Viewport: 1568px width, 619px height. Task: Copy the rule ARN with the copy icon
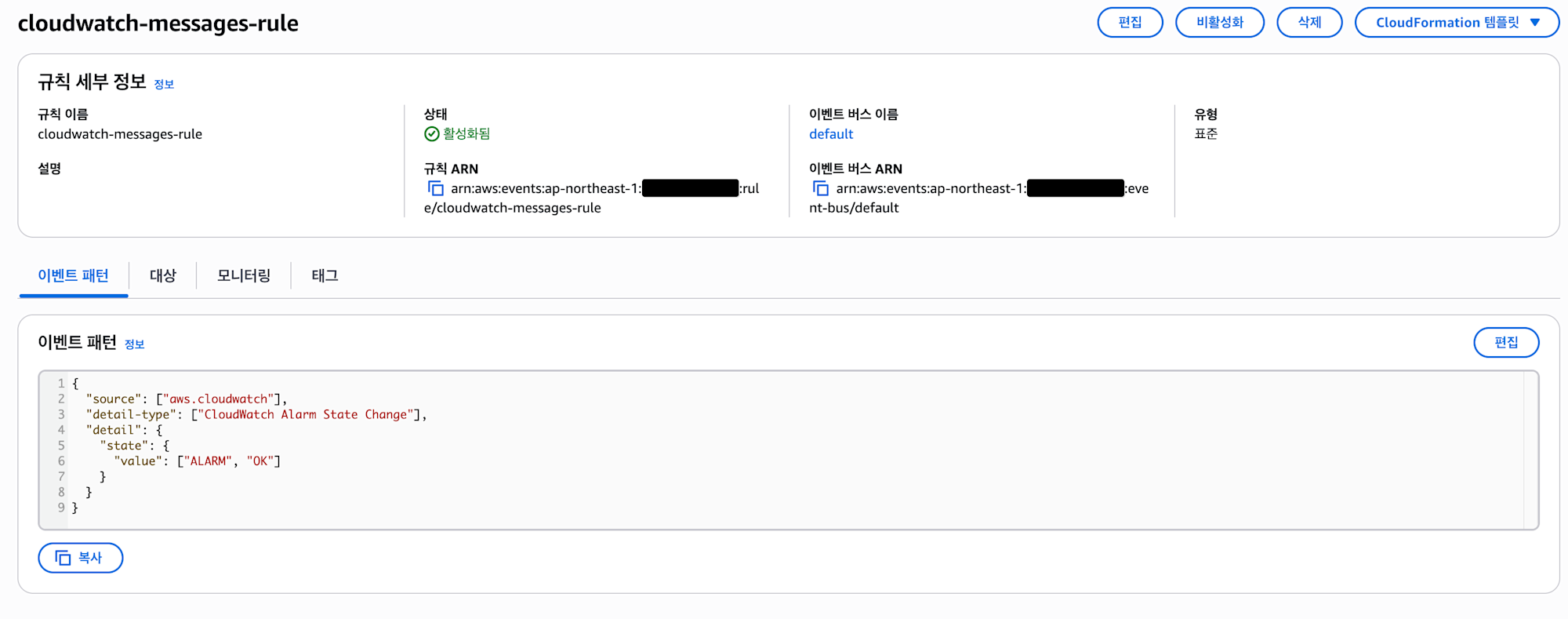tap(435, 188)
